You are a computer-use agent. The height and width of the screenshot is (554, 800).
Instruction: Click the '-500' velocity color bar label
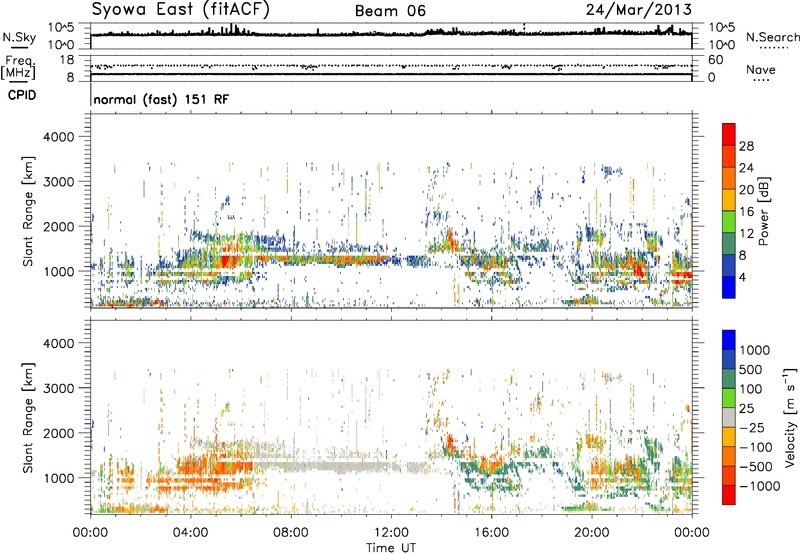click(x=755, y=467)
